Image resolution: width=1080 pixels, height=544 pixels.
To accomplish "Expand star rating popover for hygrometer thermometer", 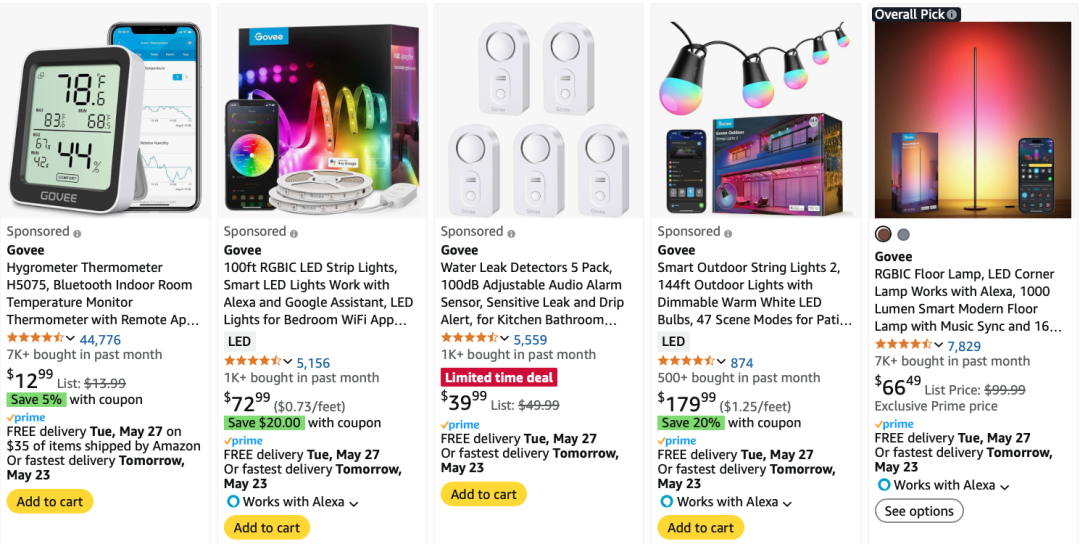I will coord(71,339).
